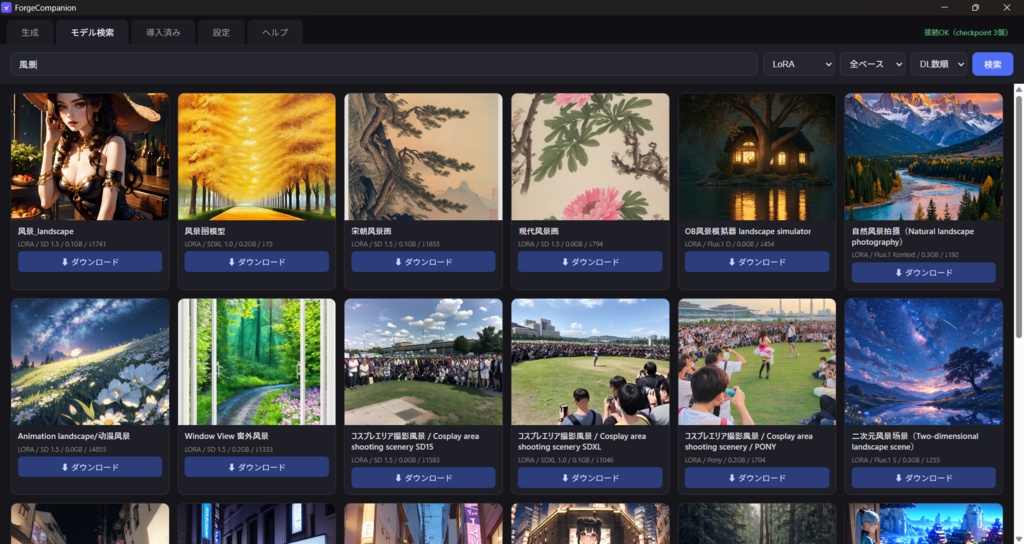
Task: Open the starry daisy field thumbnail
Action: coord(90,362)
